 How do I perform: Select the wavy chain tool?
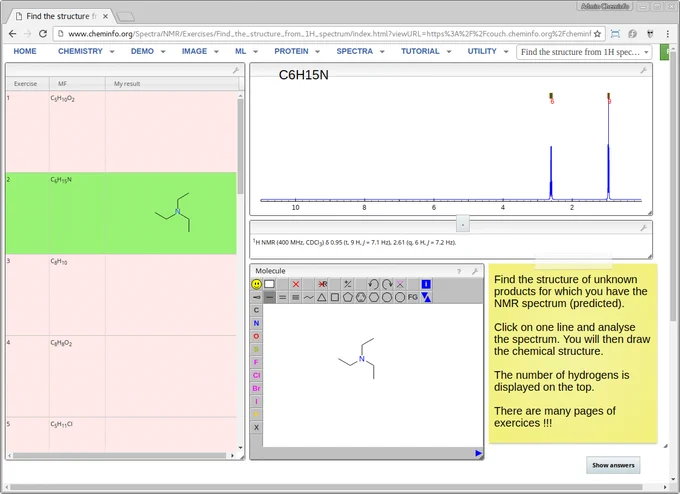[308, 298]
